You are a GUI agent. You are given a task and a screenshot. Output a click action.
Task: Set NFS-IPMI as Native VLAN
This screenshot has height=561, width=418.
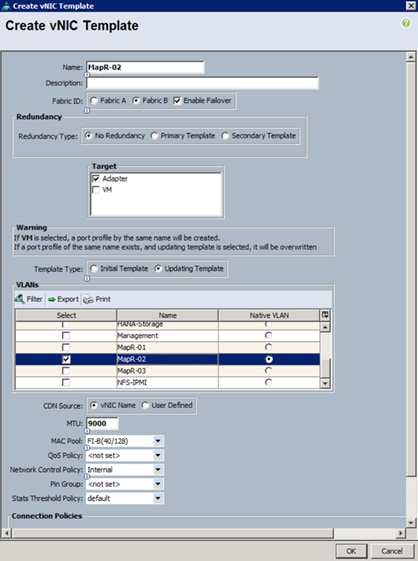pos(268,382)
